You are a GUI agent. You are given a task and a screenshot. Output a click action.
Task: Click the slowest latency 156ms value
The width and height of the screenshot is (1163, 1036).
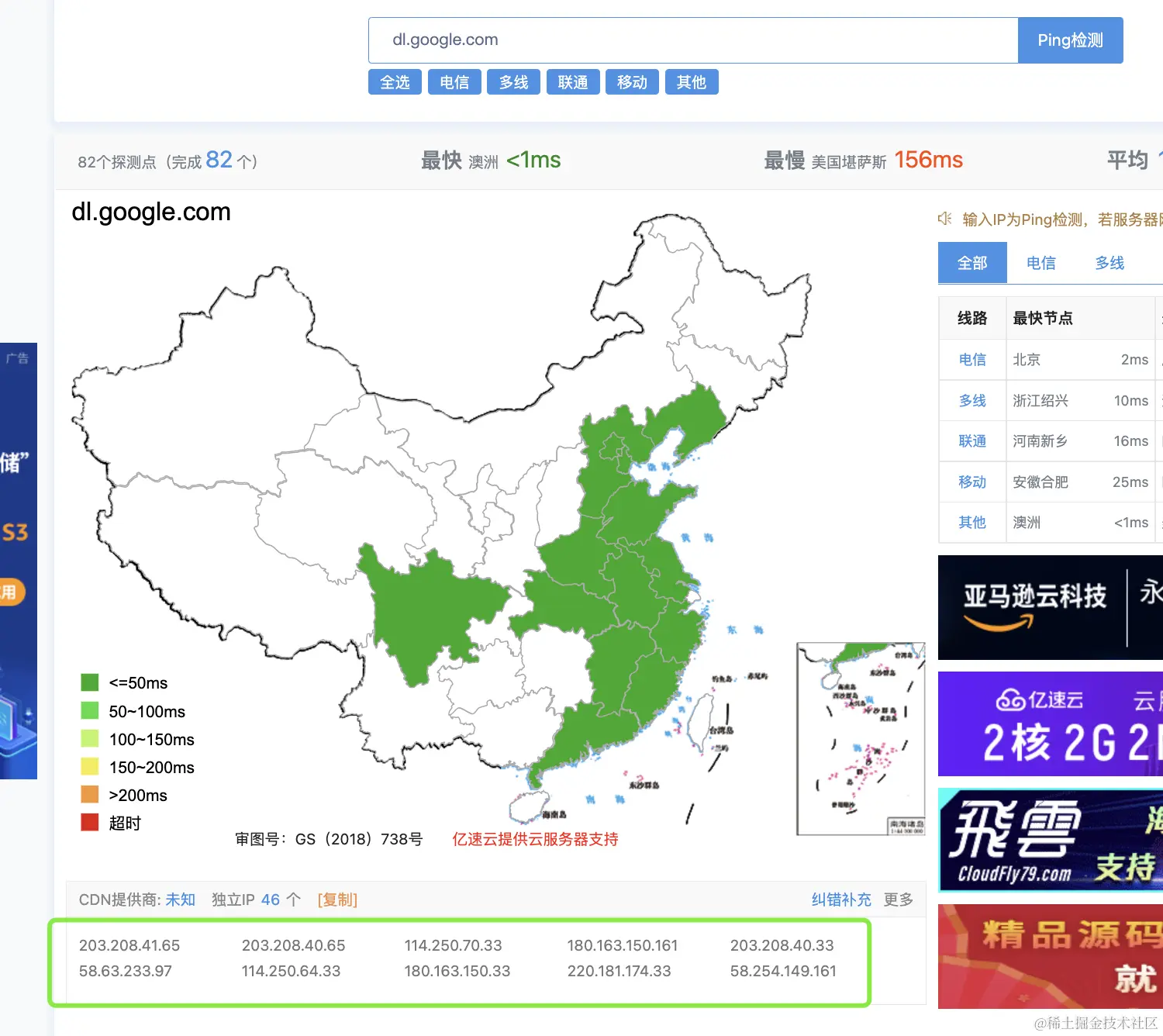tap(928, 160)
